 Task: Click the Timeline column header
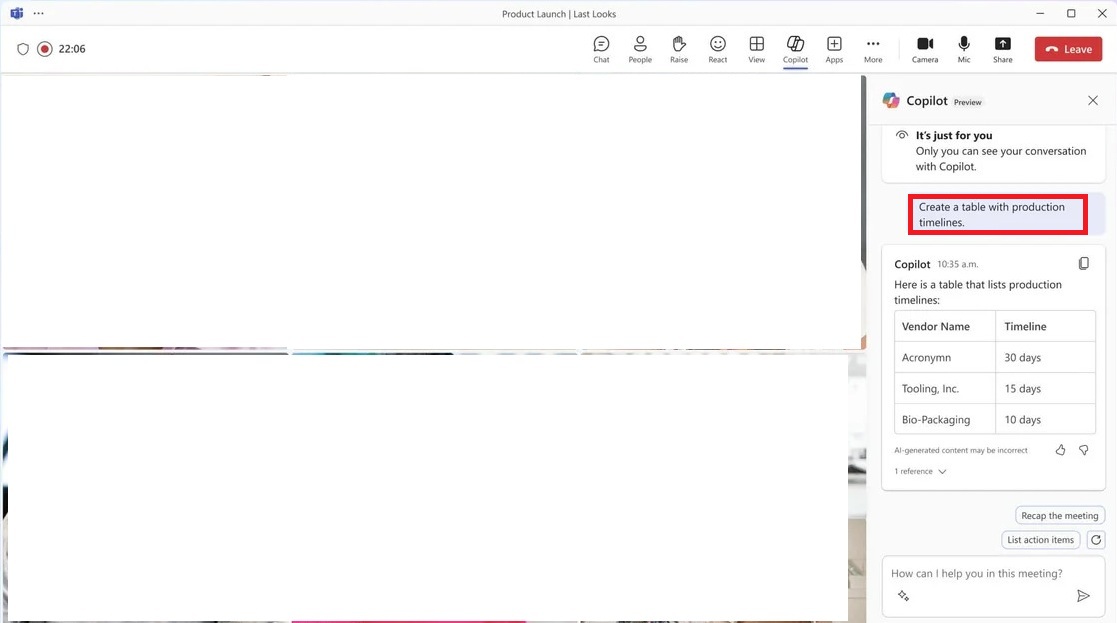pyautogui.click(x=1045, y=326)
